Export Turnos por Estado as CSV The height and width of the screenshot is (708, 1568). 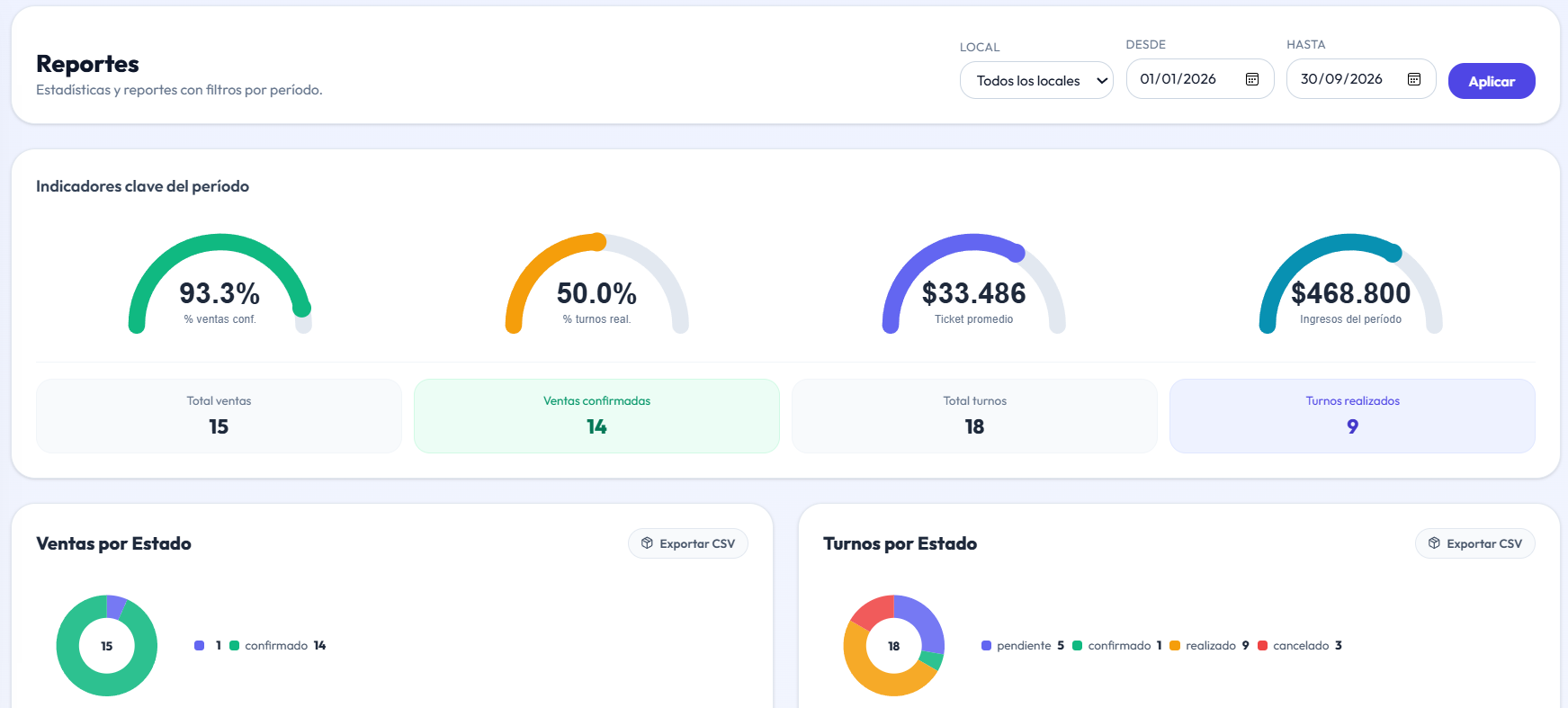tap(1475, 543)
